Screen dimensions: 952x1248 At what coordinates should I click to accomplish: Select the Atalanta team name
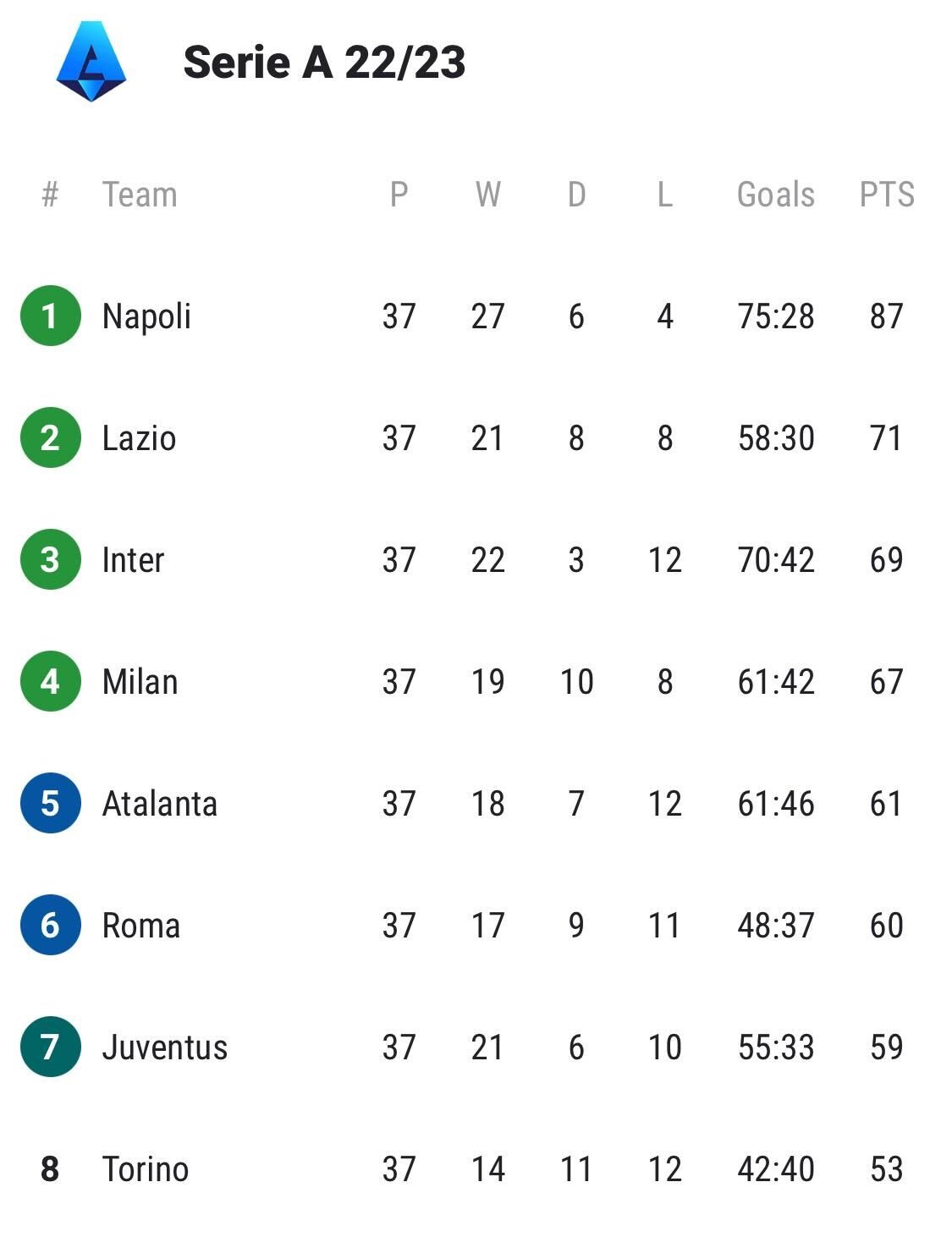pos(159,804)
